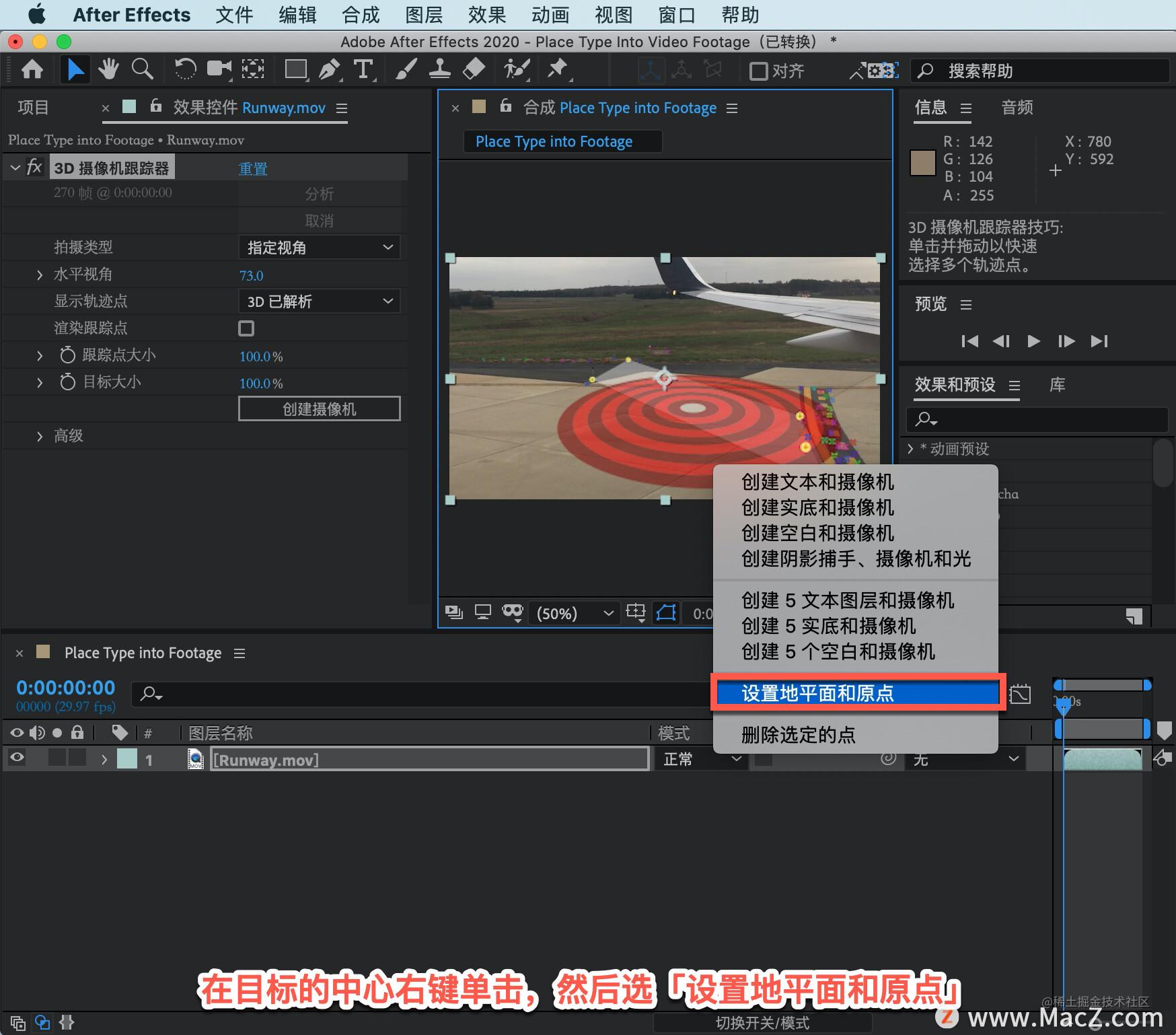1176x1035 pixels.
Task: Select the Unified Camera tool
Action: click(x=219, y=69)
